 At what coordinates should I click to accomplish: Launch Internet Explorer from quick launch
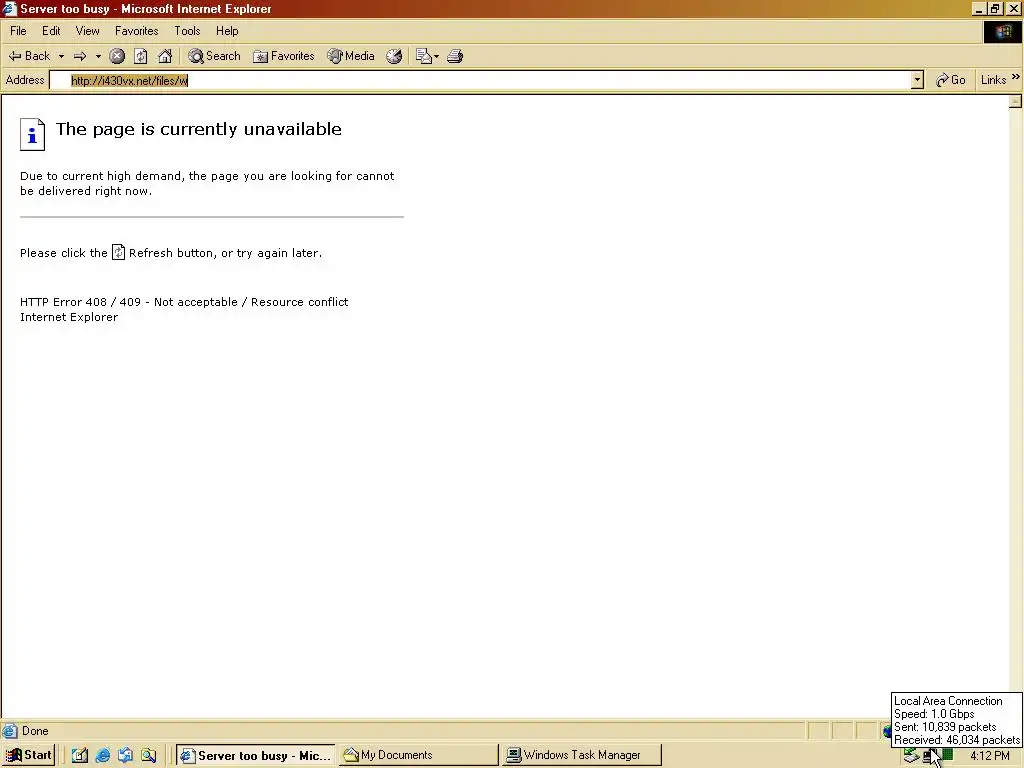click(103, 756)
